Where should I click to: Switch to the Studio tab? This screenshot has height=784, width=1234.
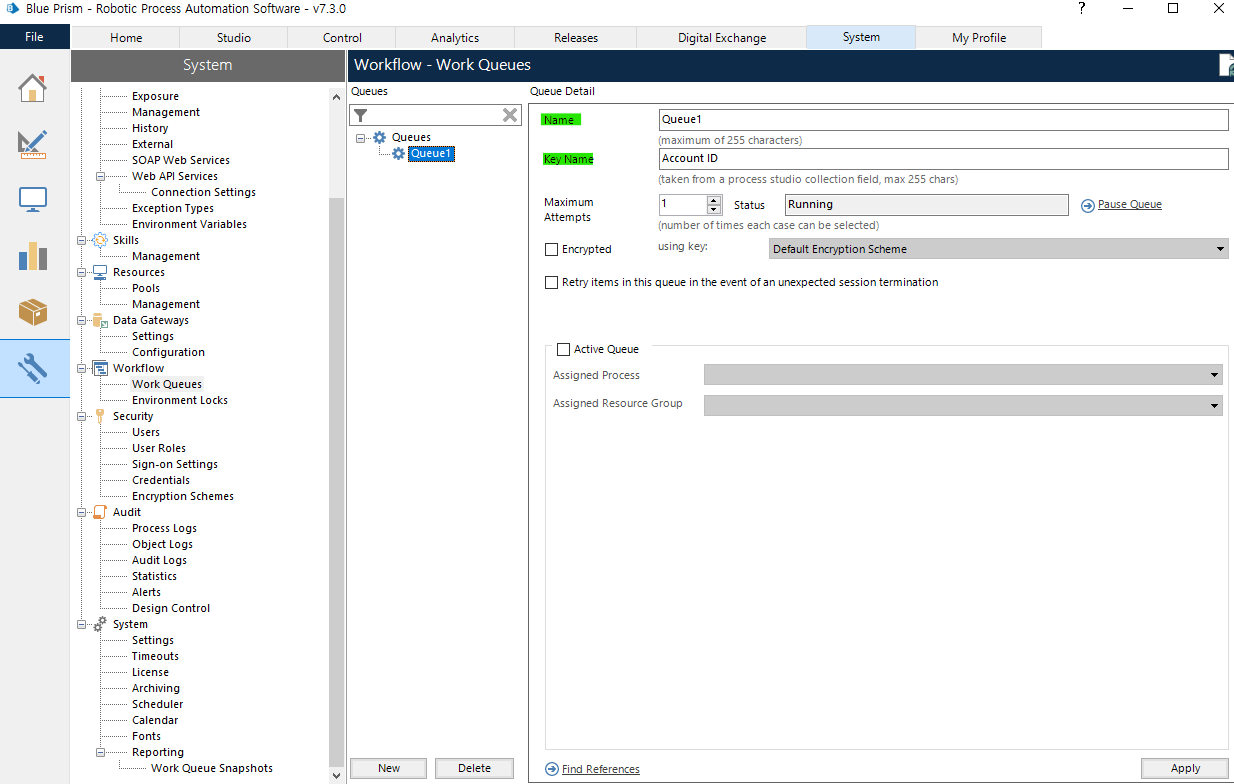coord(233,38)
